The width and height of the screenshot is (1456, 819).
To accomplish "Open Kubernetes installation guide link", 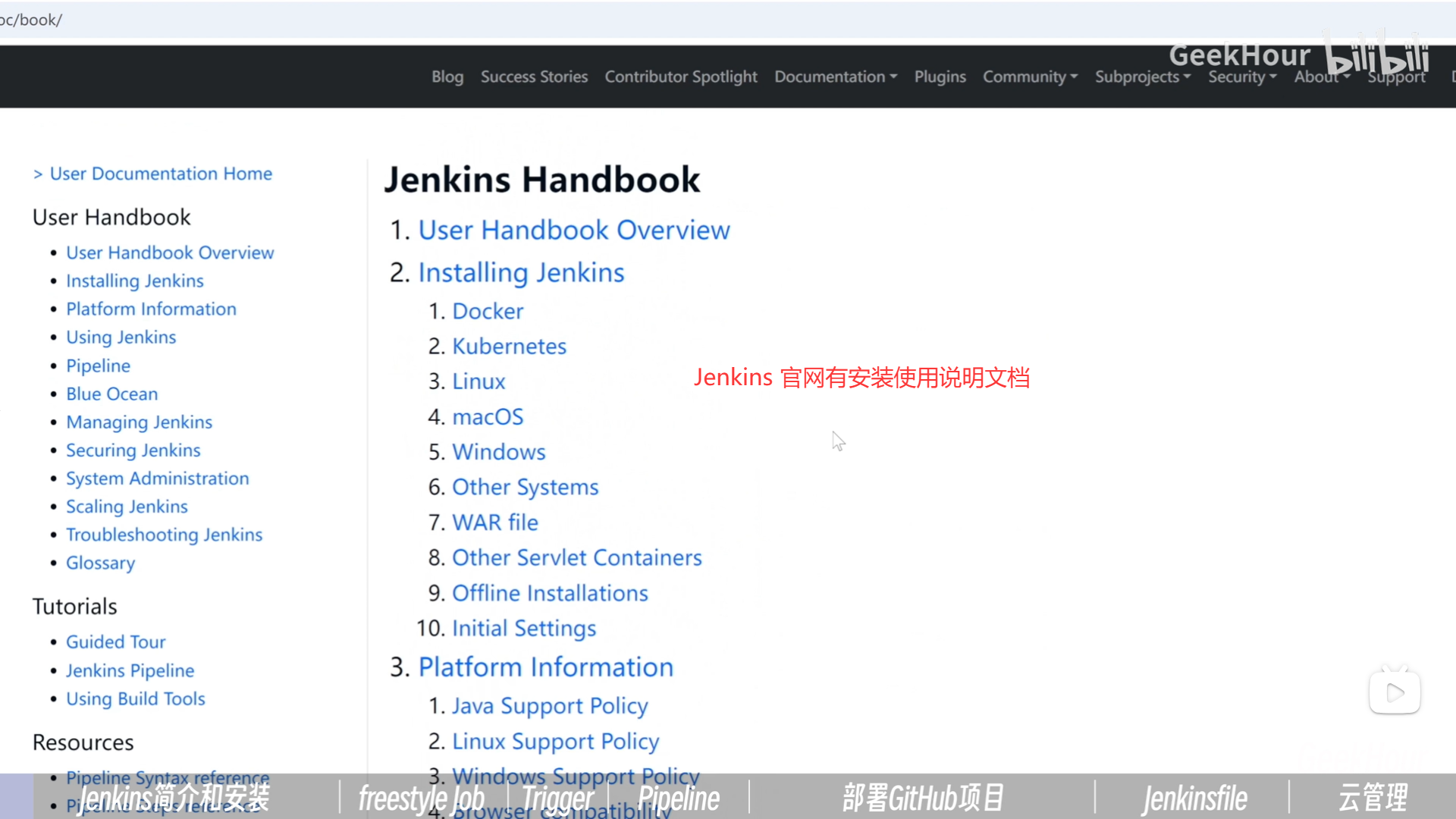I will [509, 346].
